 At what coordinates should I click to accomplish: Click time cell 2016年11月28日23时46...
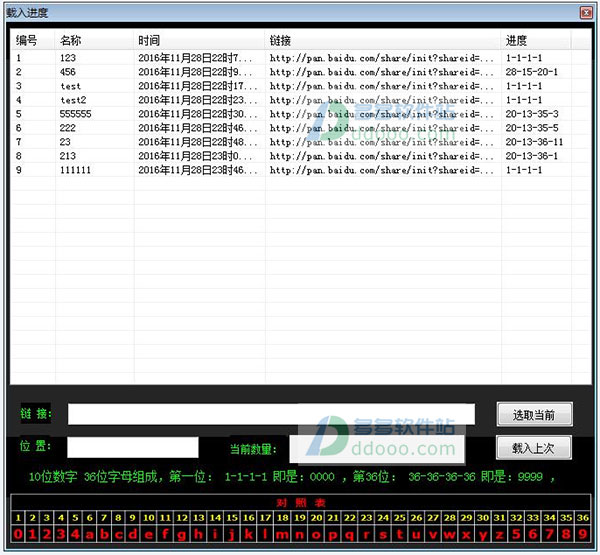(198, 170)
